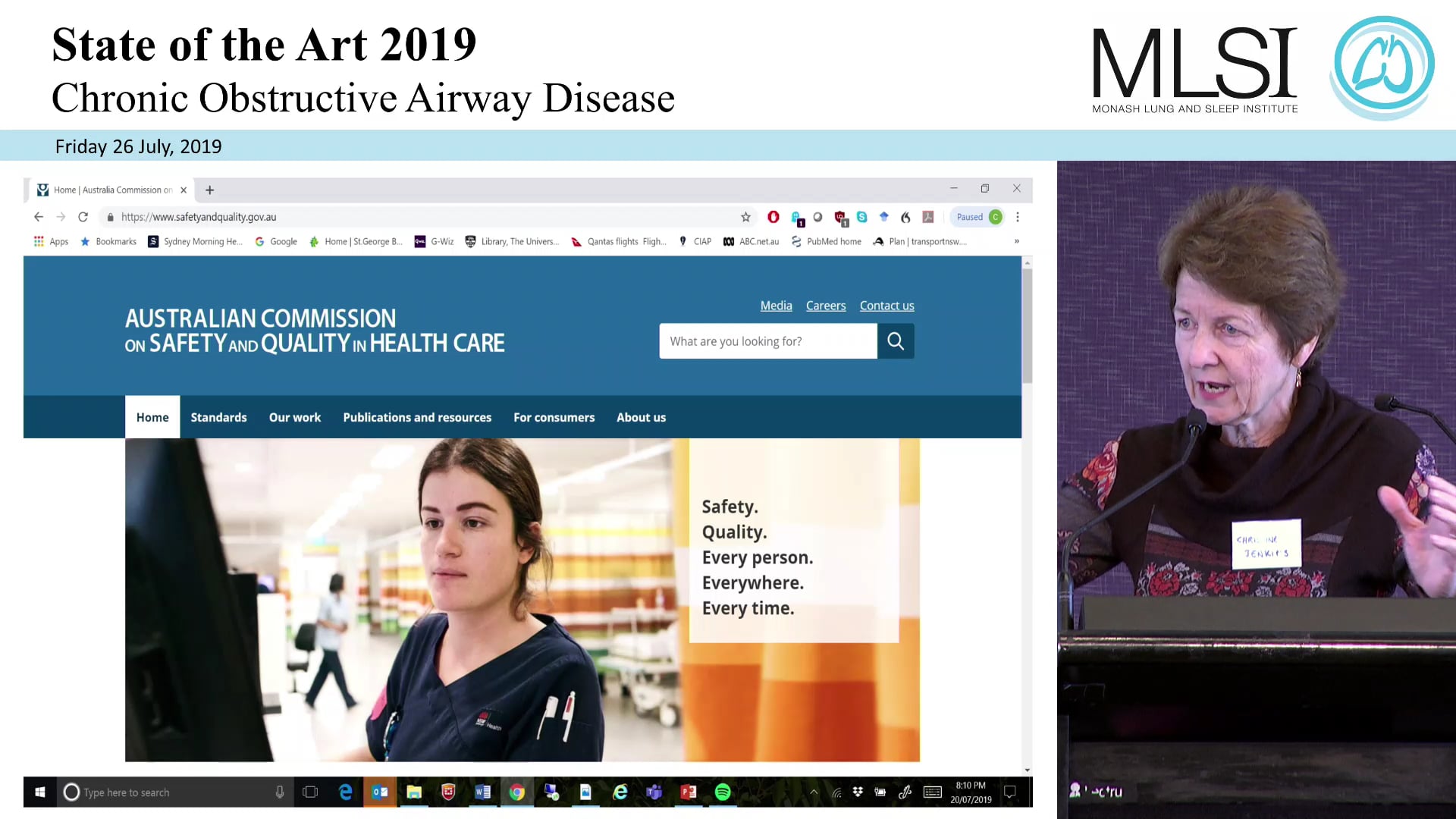
Task: Expand hidden bookmarks with the chevron
Action: [1016, 241]
